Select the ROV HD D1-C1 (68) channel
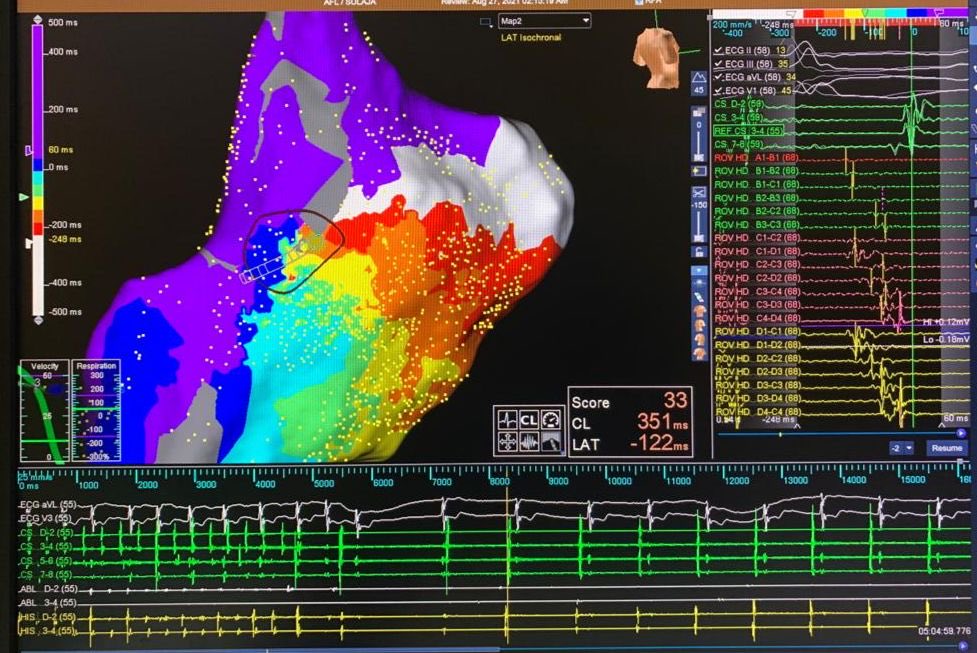Image resolution: width=977 pixels, height=653 pixels. pos(756,331)
